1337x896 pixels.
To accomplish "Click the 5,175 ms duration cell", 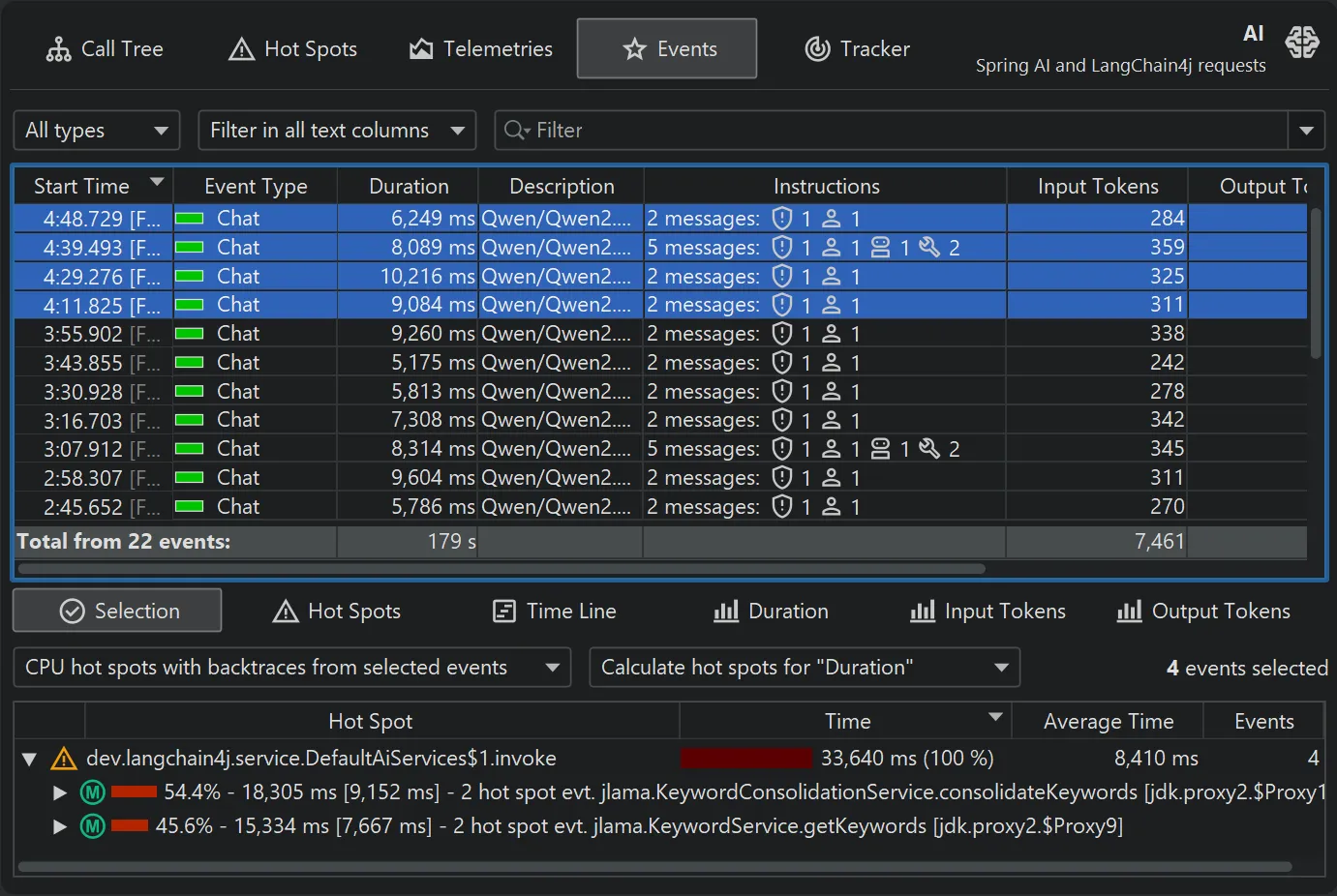I will pos(408,363).
